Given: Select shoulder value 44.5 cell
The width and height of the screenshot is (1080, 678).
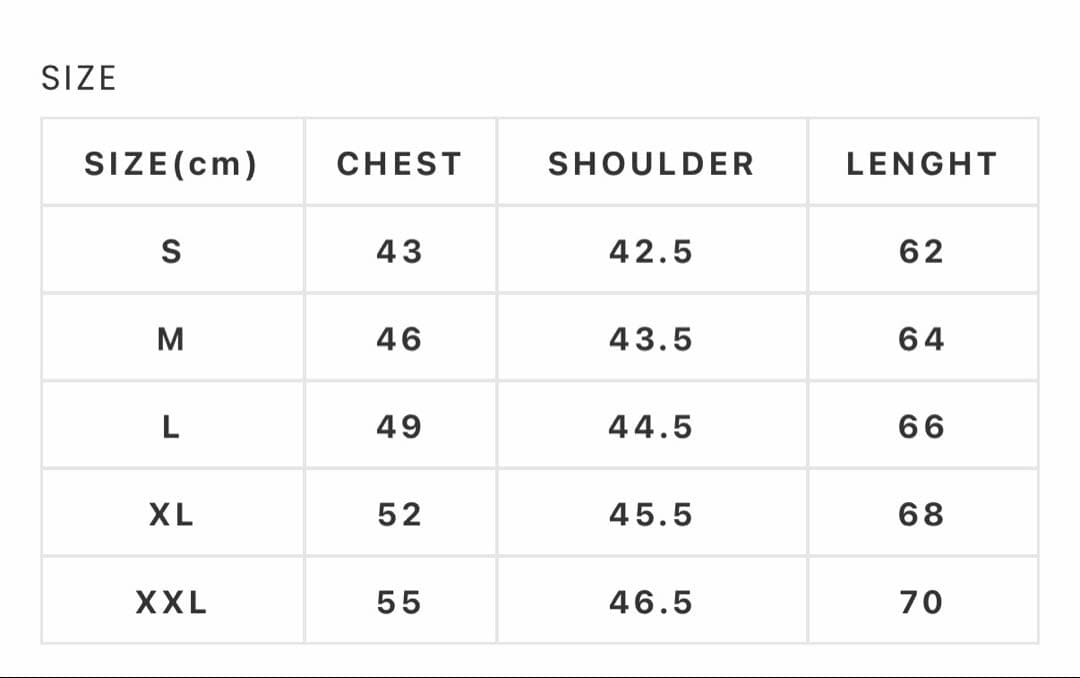Looking at the screenshot, I should pos(651,428).
